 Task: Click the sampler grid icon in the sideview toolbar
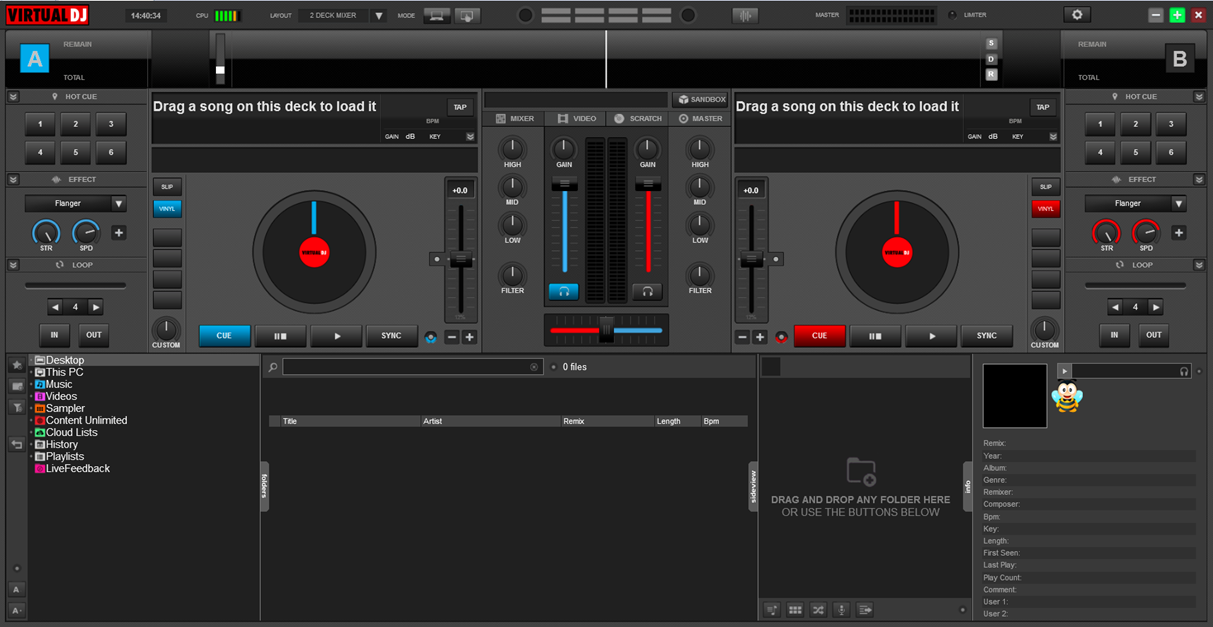click(795, 610)
